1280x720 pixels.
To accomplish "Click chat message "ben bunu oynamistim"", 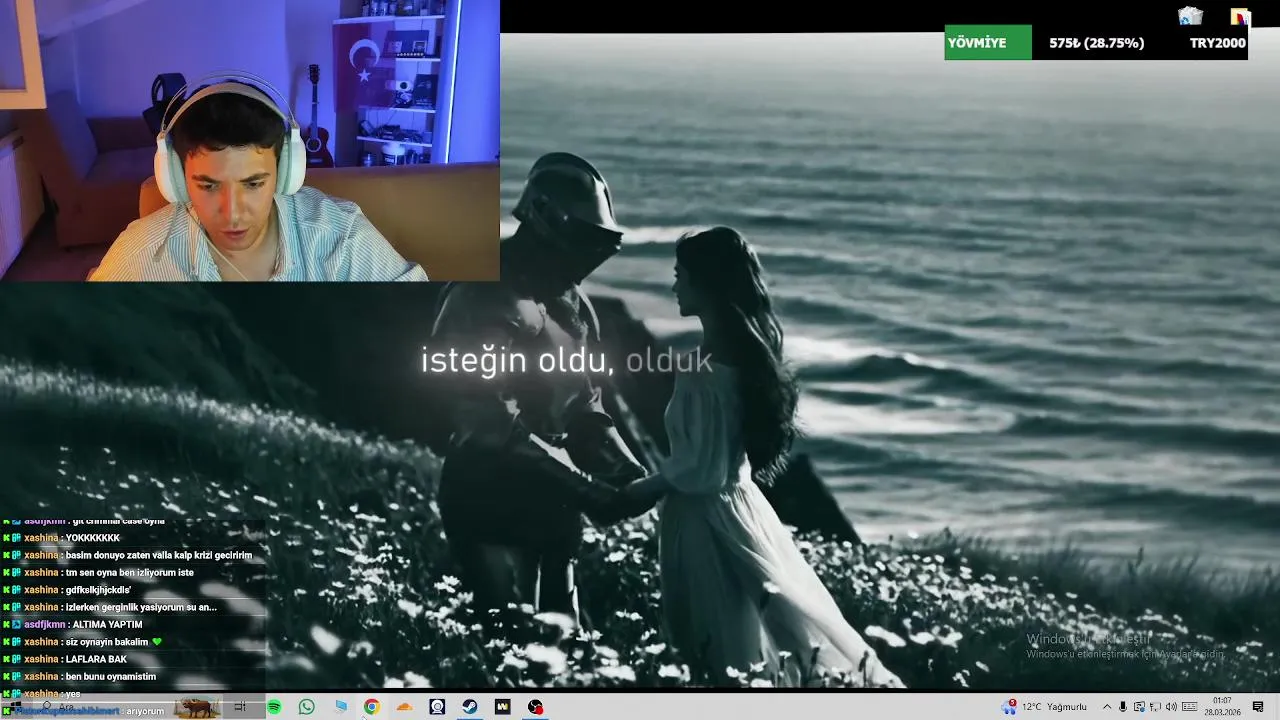I will point(111,677).
